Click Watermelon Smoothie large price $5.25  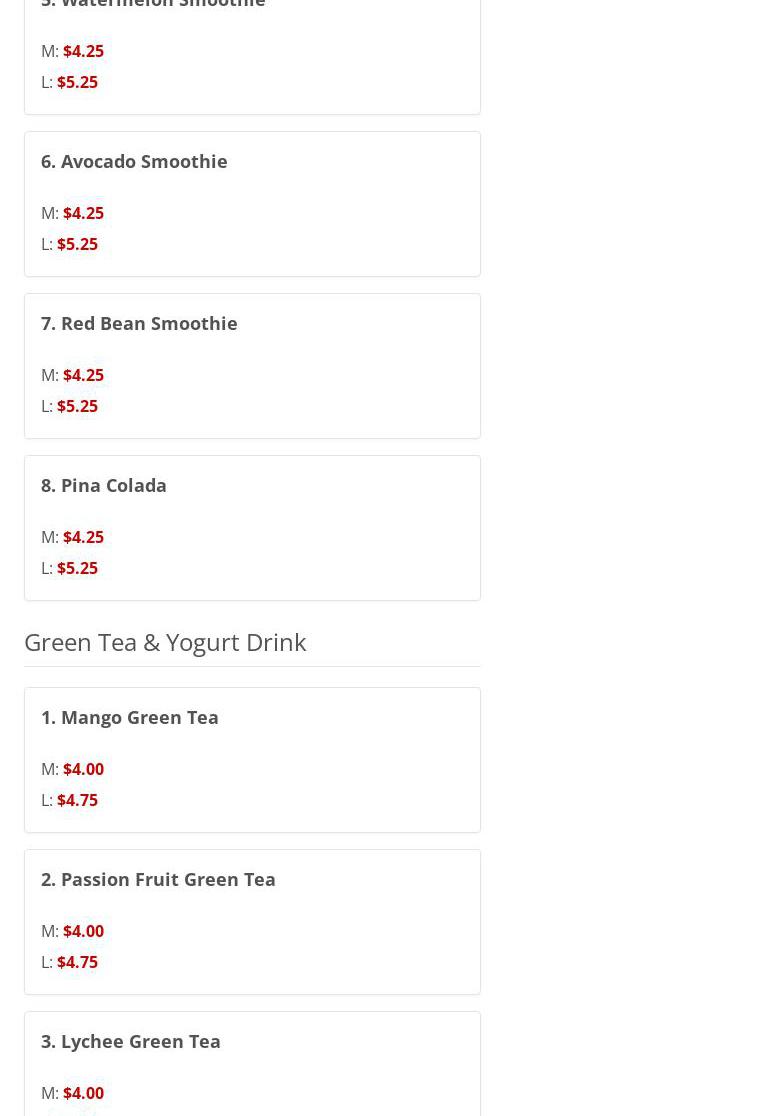pyautogui.click(x=78, y=82)
